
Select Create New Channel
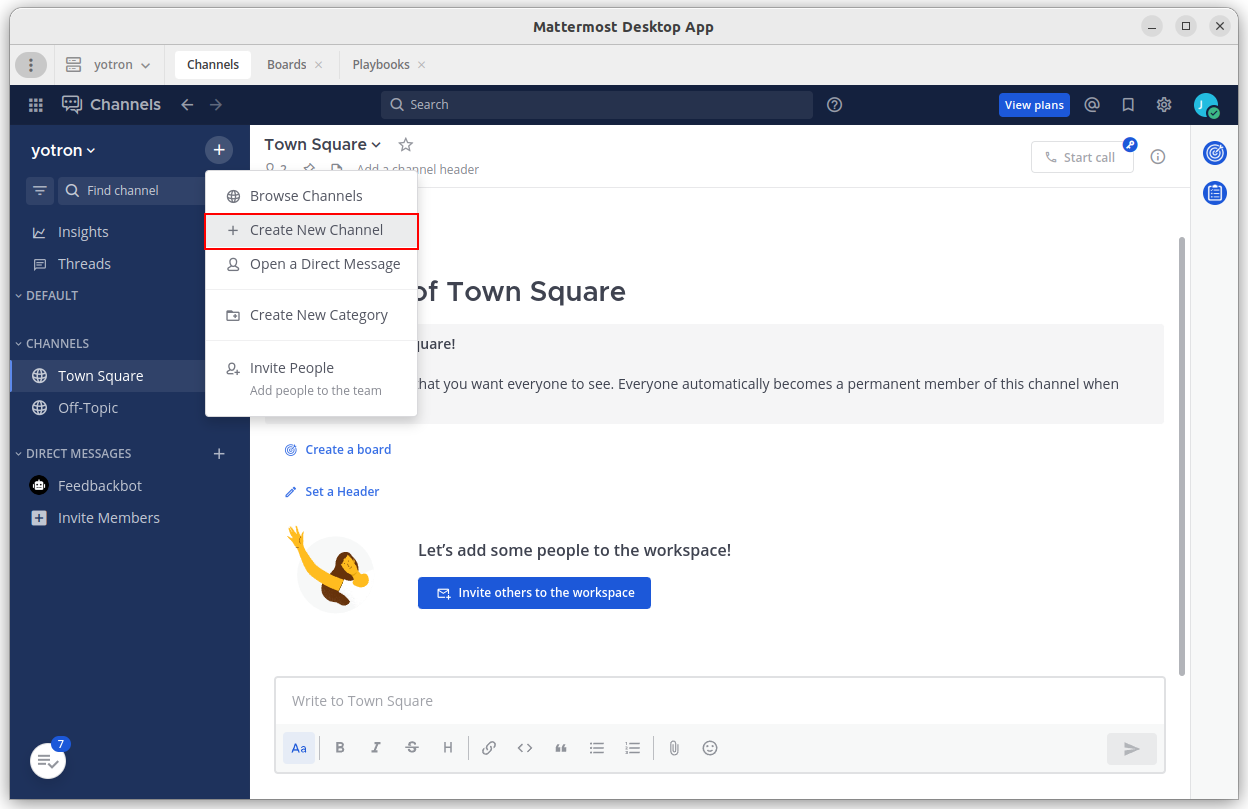click(x=311, y=230)
